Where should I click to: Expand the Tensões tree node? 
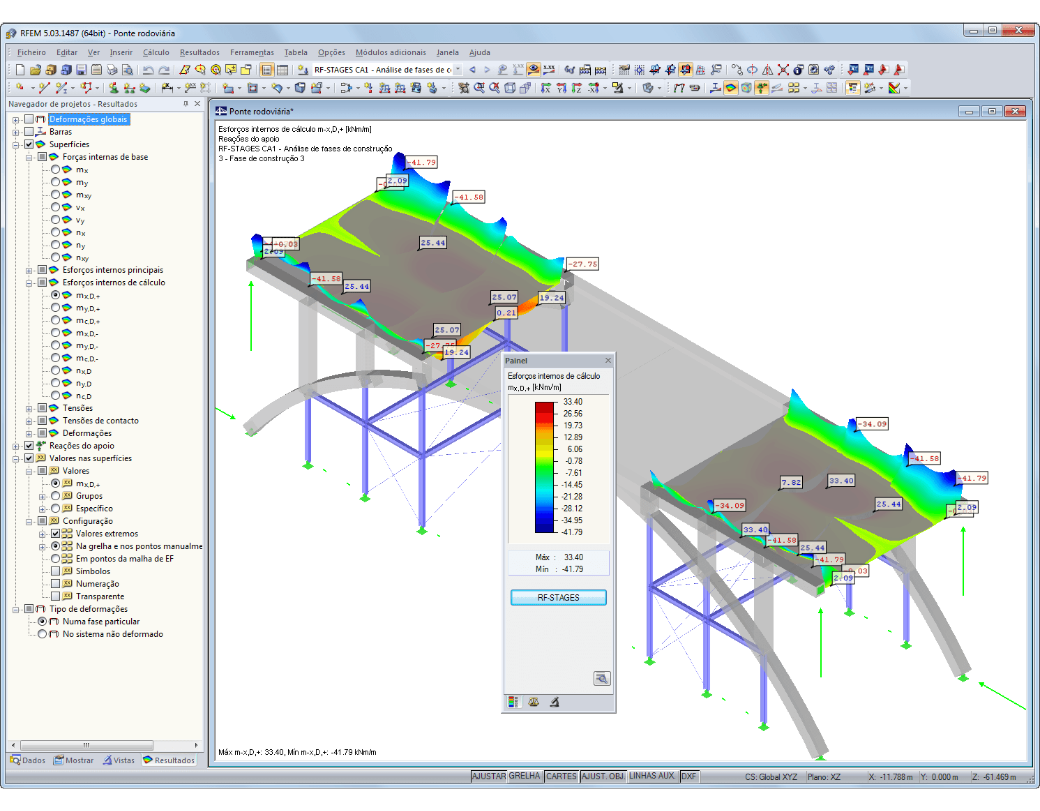click(x=29, y=408)
